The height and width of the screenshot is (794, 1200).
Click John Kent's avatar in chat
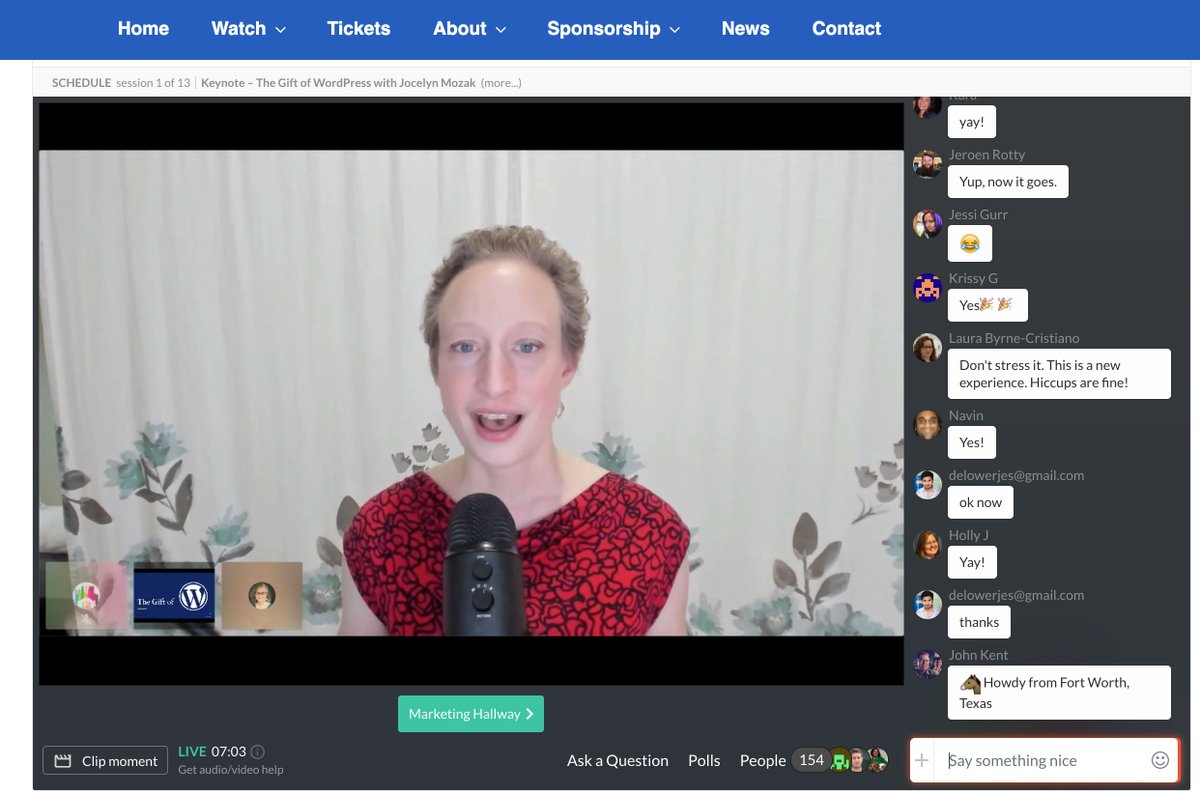click(x=928, y=664)
